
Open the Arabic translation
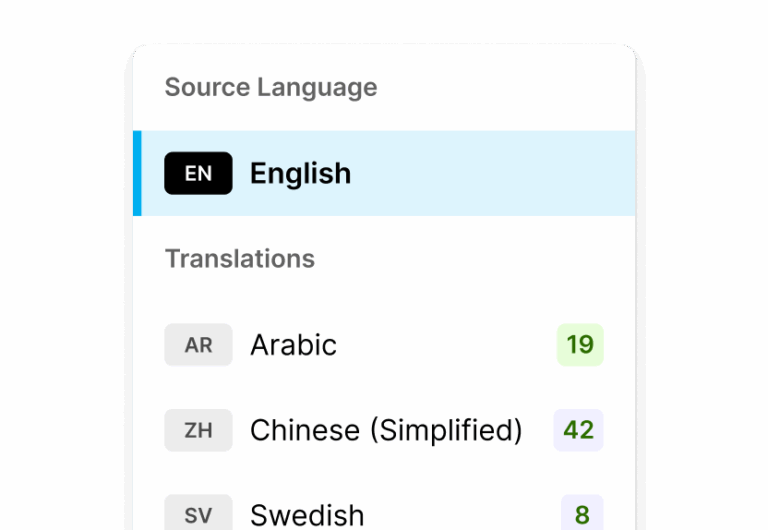pyautogui.click(x=293, y=345)
